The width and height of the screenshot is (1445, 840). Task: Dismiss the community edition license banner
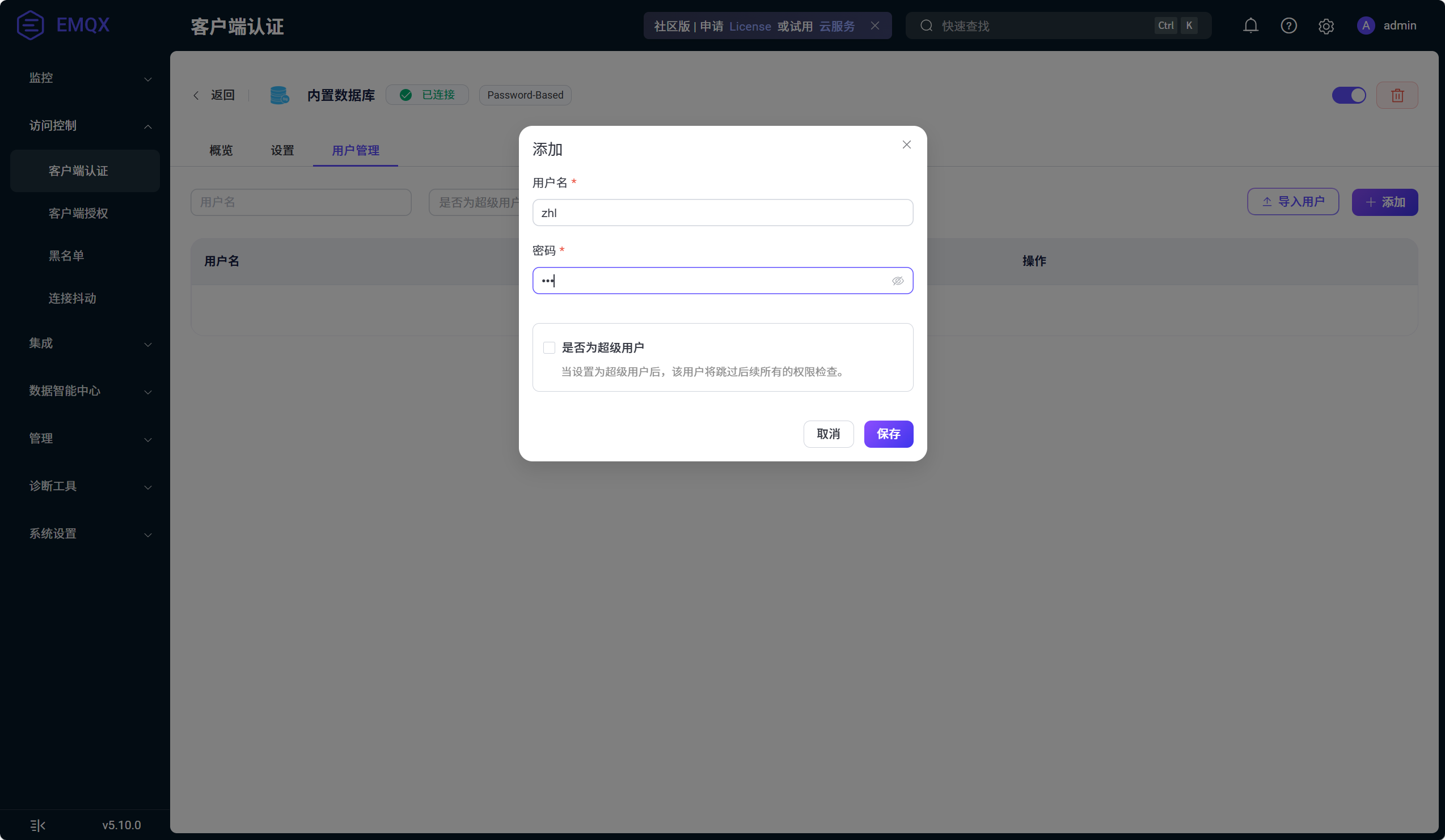click(875, 26)
